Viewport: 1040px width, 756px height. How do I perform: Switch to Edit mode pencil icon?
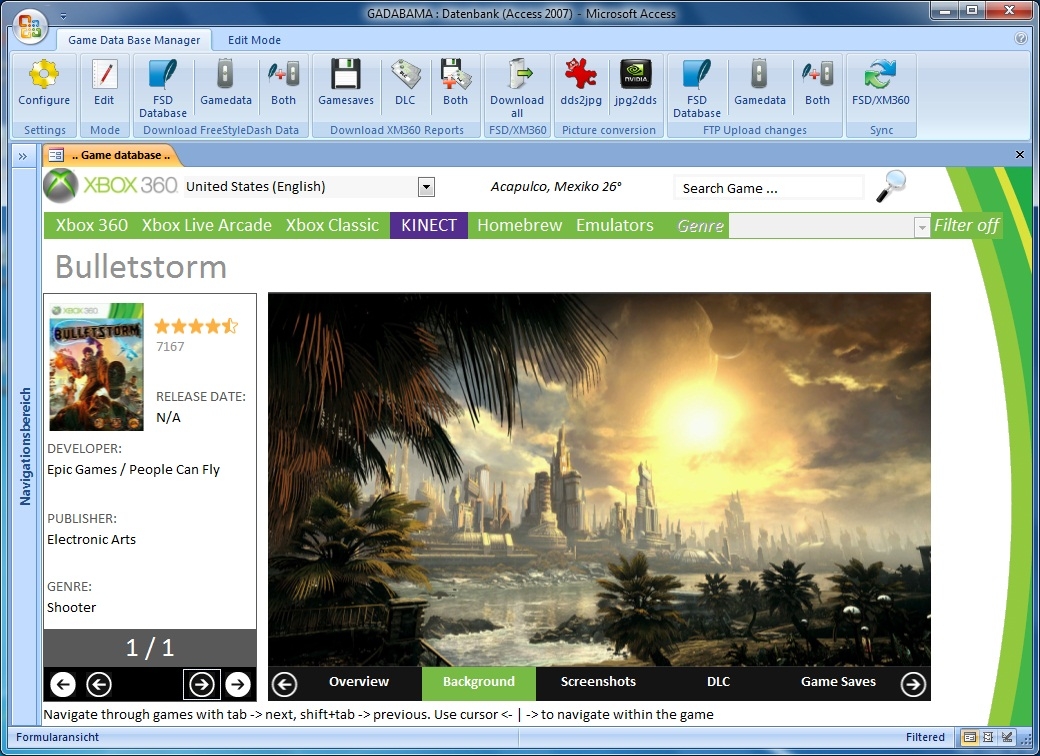tap(103, 83)
